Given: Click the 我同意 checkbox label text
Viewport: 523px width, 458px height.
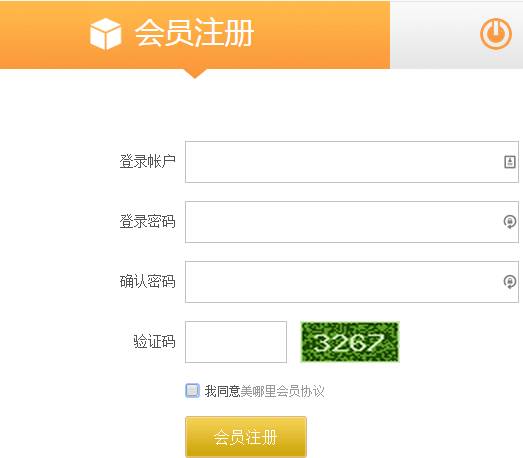Looking at the screenshot, I should pyautogui.click(x=222, y=391).
